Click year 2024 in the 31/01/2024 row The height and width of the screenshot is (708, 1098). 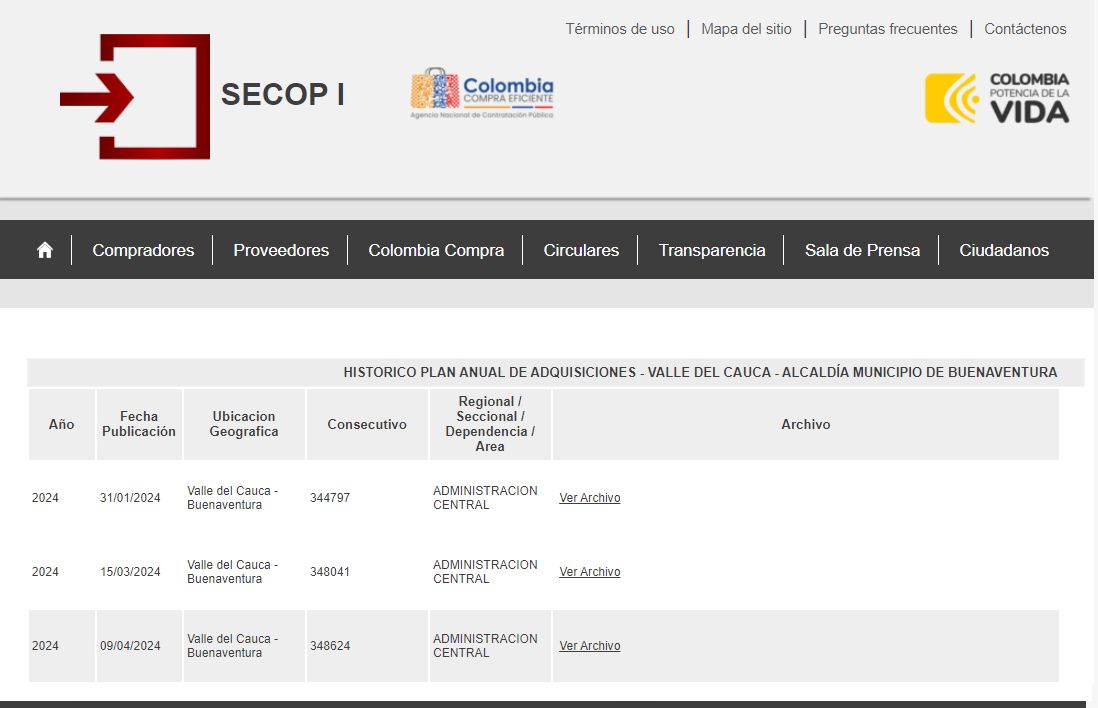pos(45,498)
